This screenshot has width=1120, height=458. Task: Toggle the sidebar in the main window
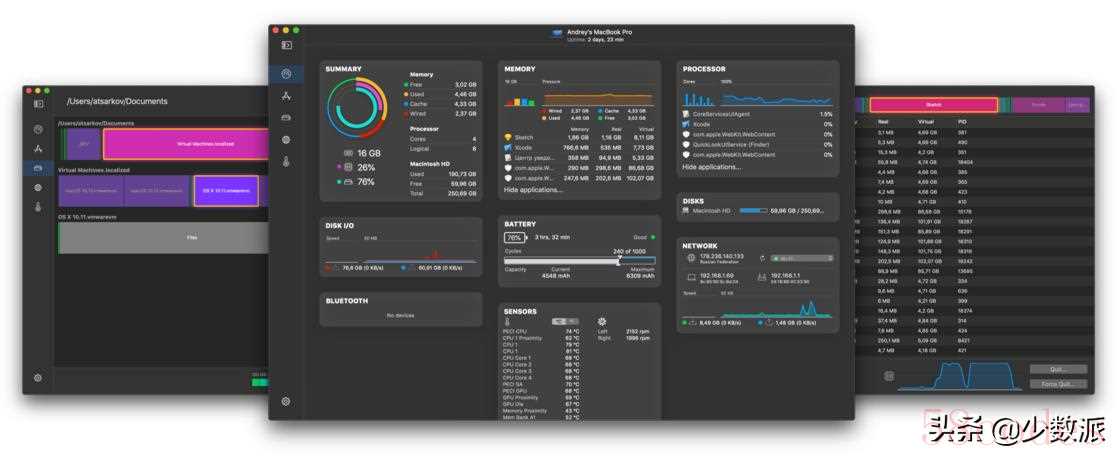point(287,45)
